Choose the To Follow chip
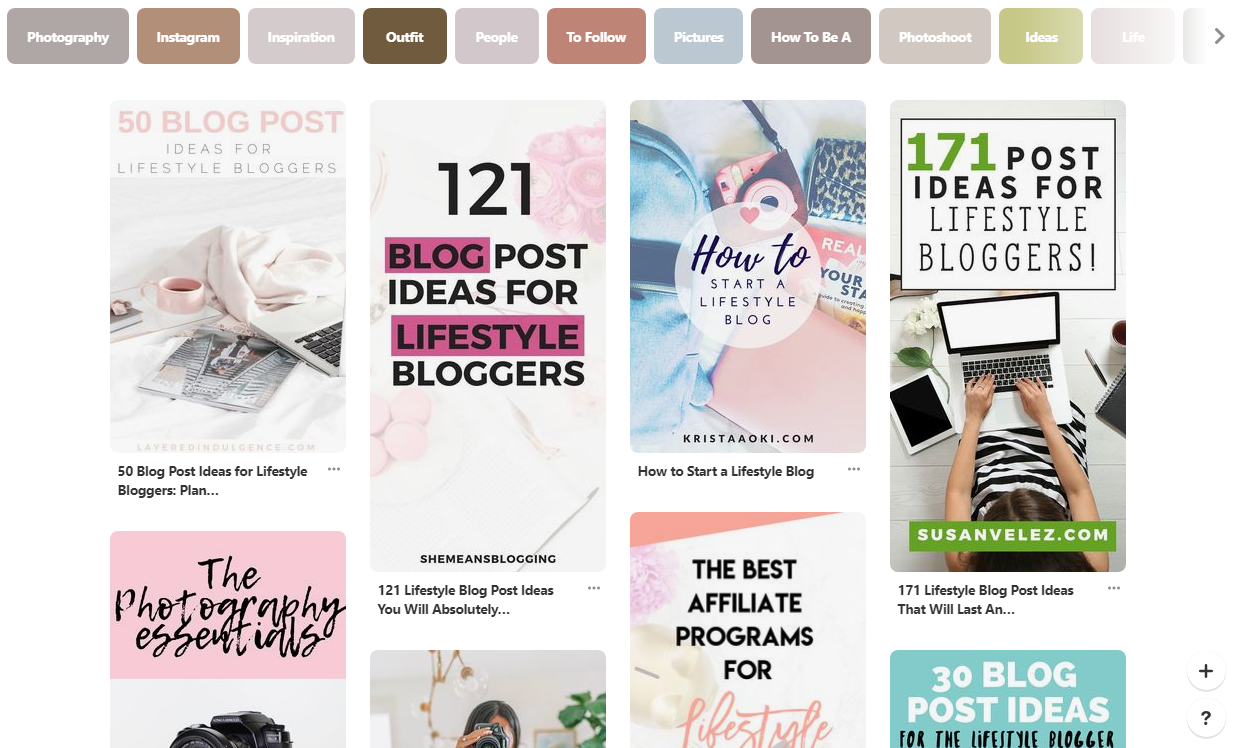Image resolution: width=1241 pixels, height=748 pixels. click(596, 36)
